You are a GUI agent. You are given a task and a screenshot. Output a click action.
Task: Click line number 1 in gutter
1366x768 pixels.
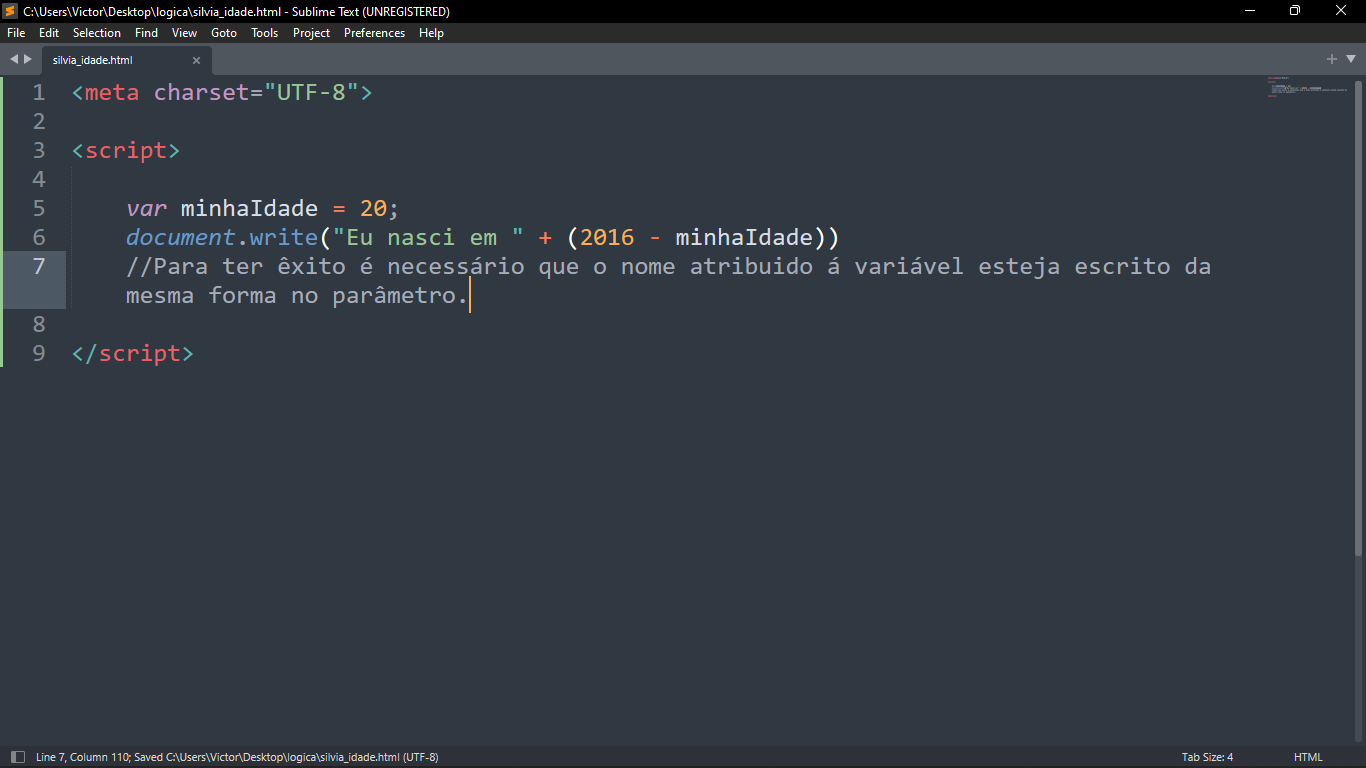pos(39,93)
